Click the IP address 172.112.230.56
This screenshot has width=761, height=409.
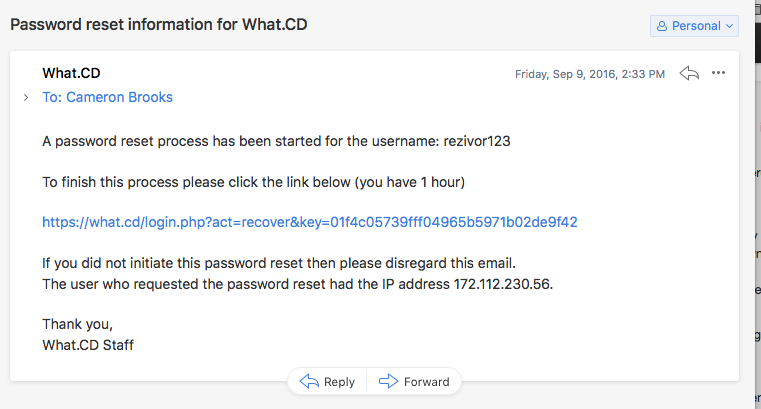(x=502, y=284)
